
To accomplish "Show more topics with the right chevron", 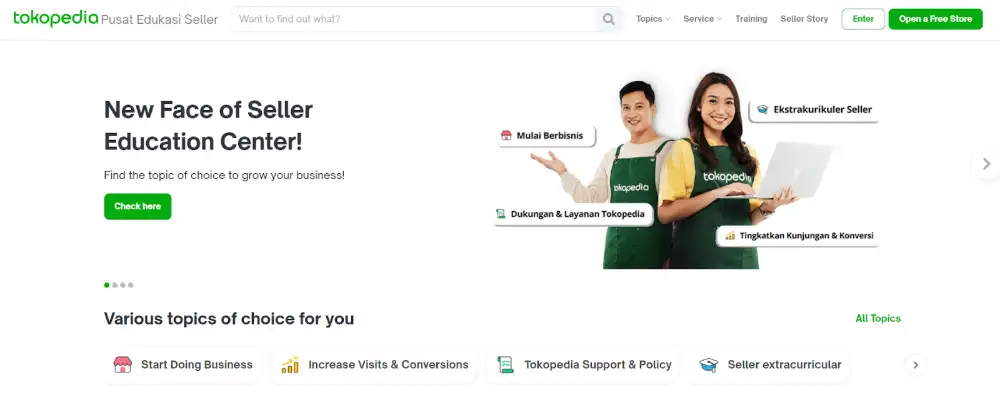I will pos(915,365).
